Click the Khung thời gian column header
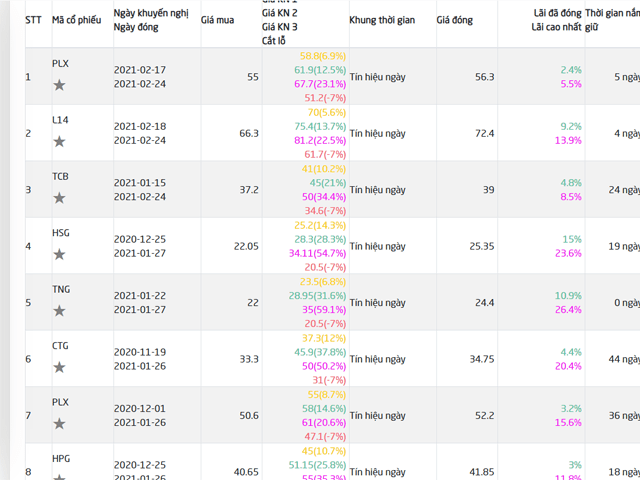 [x=382, y=20]
